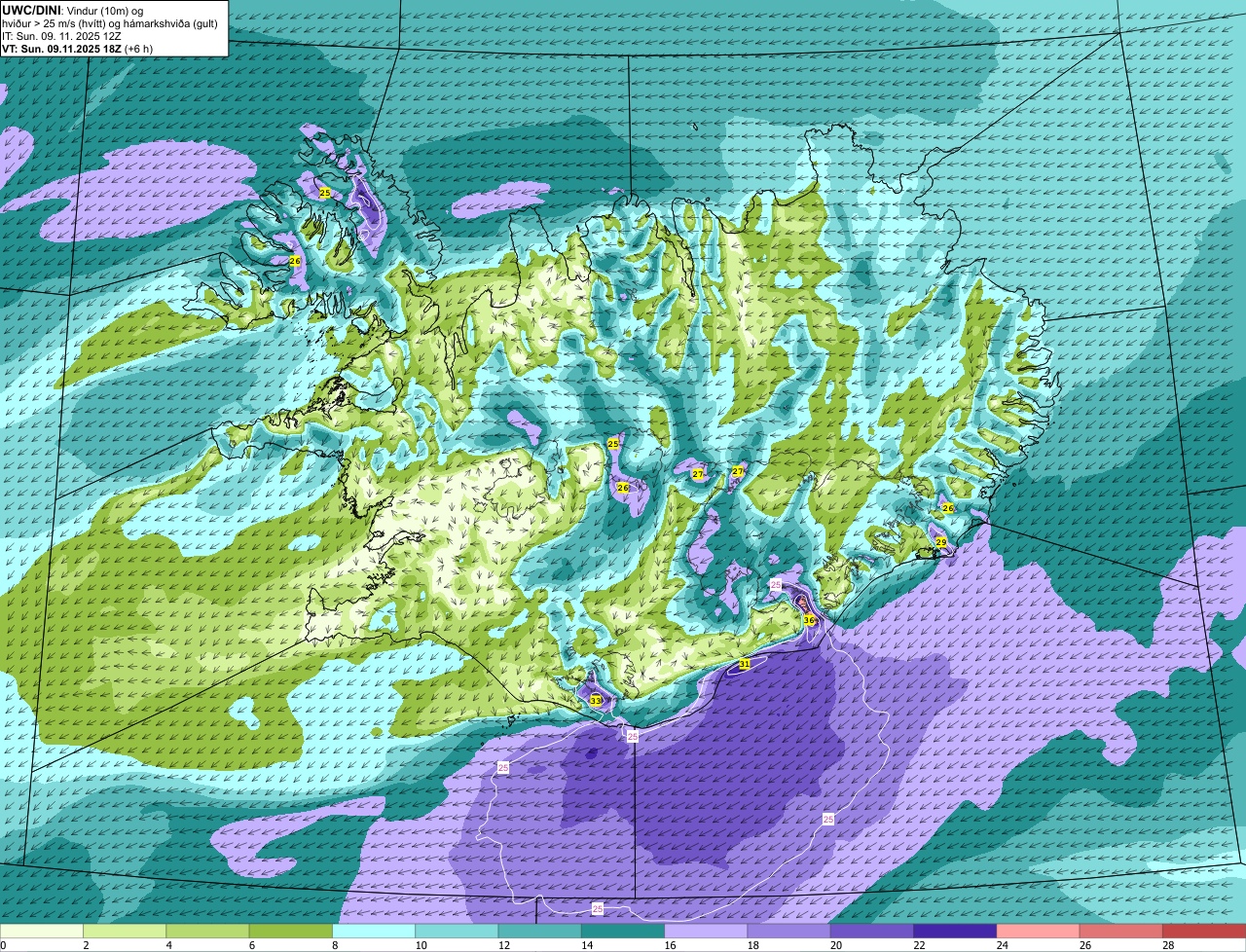Viewport: 1246px width, 952px height.
Task: Click the valid time text 'VT: Sun. 09.11.2025 18Z (+6 h)'
Action: (x=77, y=49)
